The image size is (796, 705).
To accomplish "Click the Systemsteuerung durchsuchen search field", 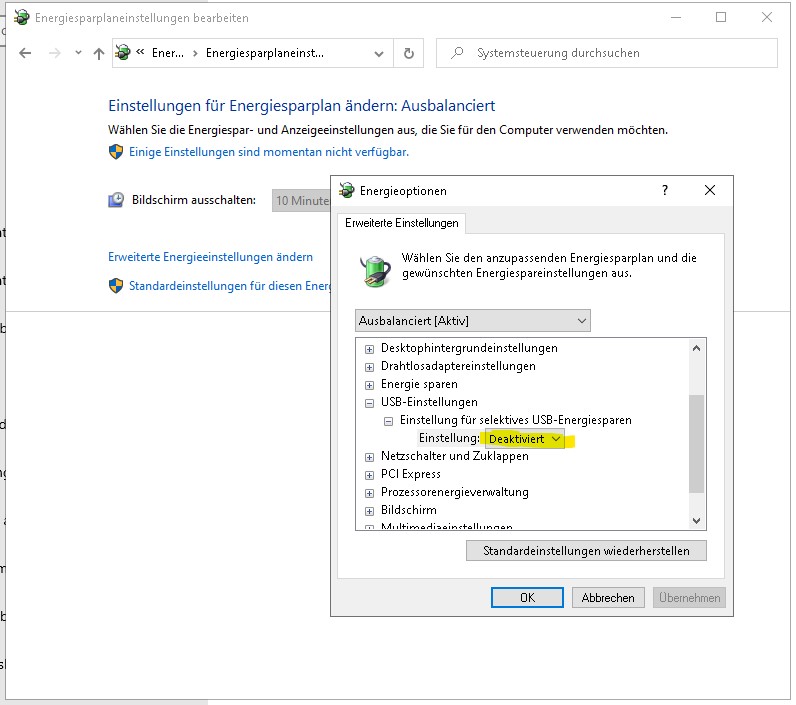I will click(x=610, y=53).
